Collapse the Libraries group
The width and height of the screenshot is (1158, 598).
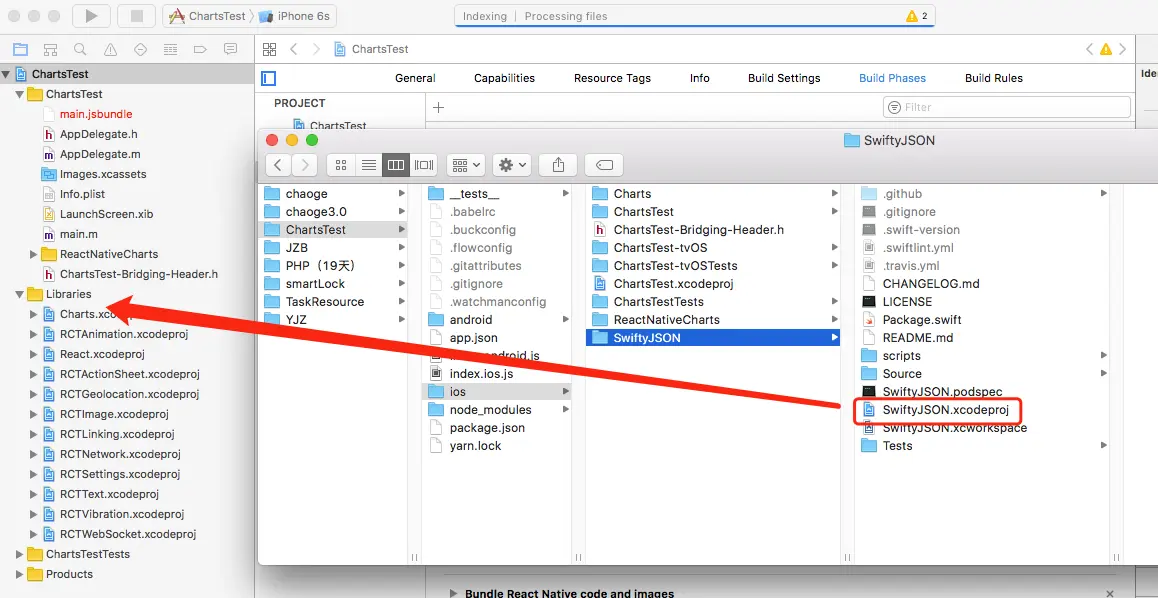pyautogui.click(x=19, y=294)
